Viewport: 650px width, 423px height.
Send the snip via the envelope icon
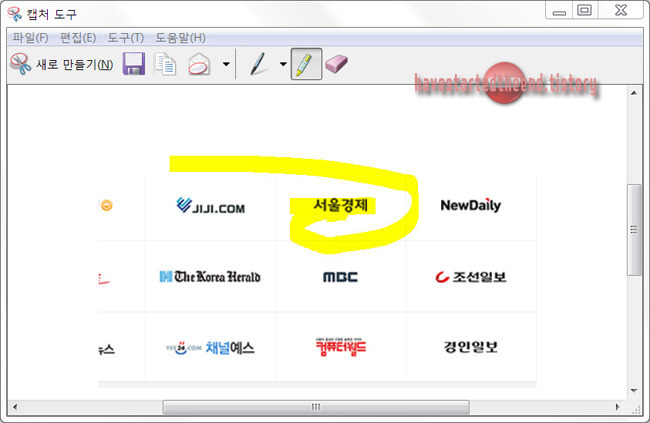(199, 64)
